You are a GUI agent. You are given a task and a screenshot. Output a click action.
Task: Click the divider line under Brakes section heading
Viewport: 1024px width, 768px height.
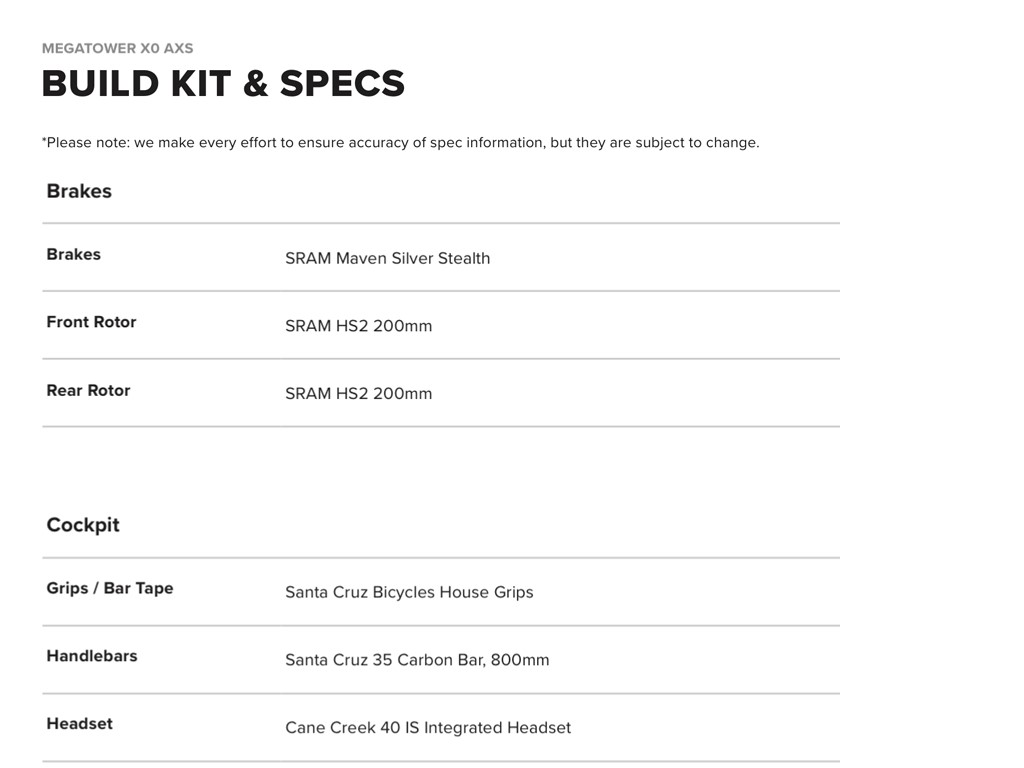[x=440, y=223]
